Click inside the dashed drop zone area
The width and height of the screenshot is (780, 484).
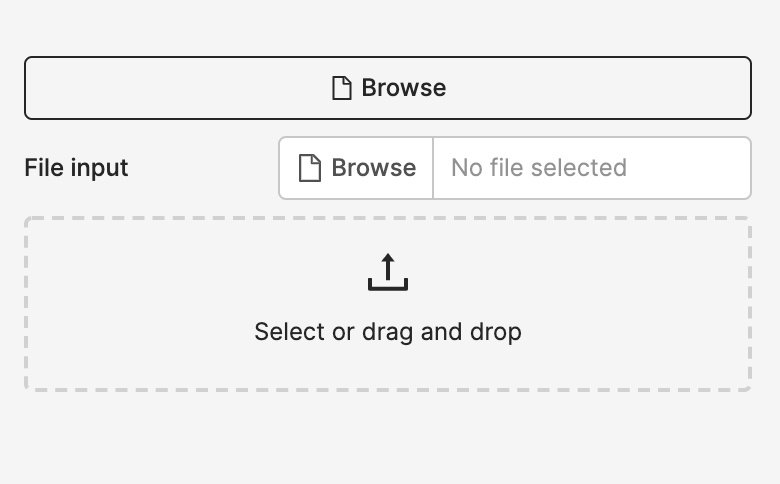(x=388, y=303)
